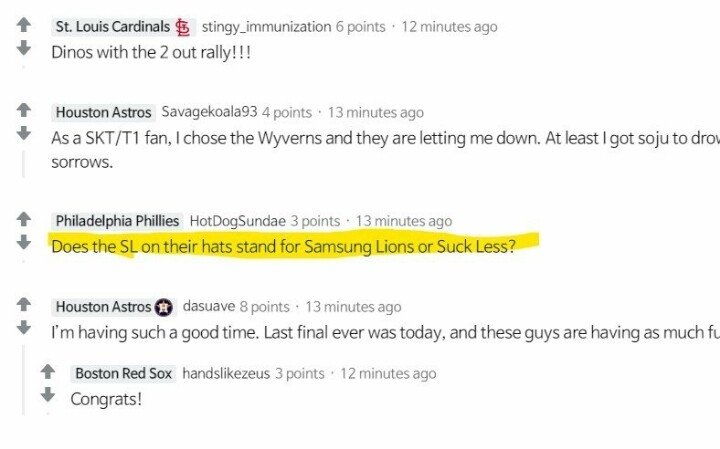This screenshot has width=720, height=449.
Task: Click the Boston Red Sox flair
Action: (123, 374)
